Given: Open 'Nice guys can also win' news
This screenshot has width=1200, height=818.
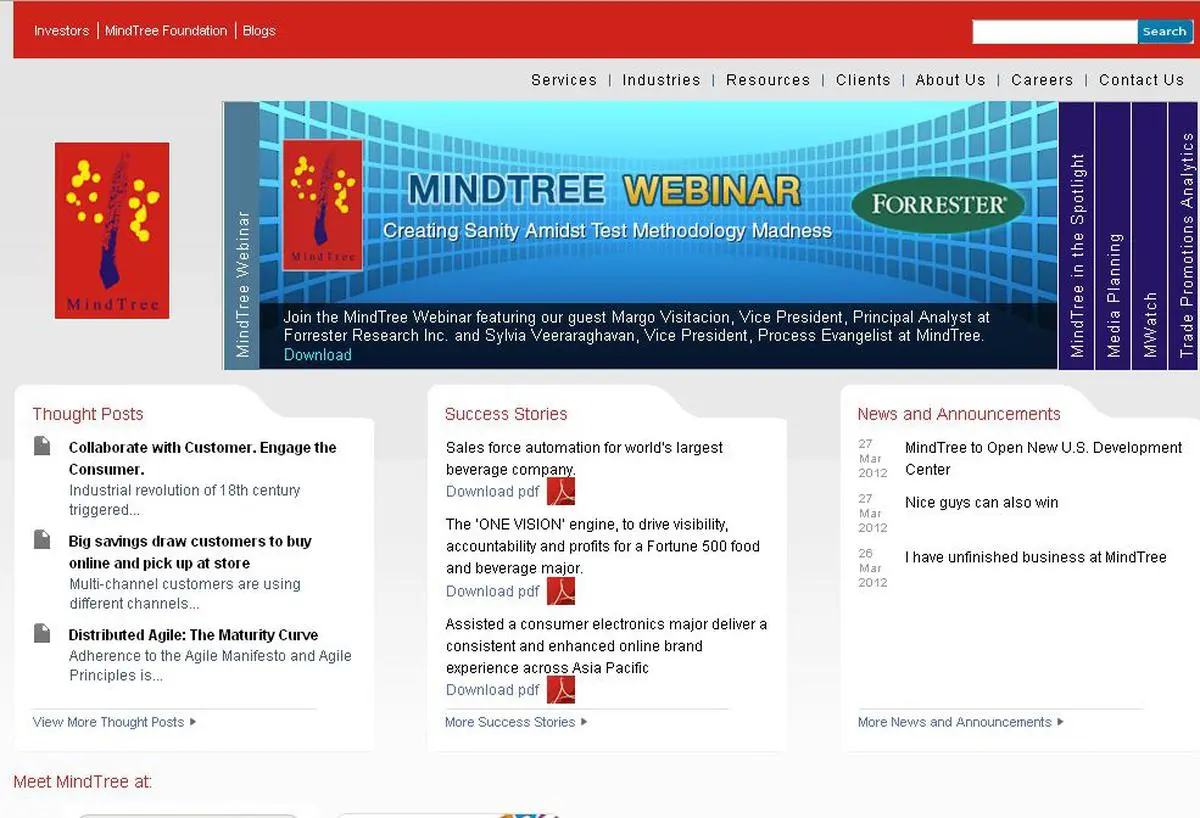Looking at the screenshot, I should pos(982,502).
